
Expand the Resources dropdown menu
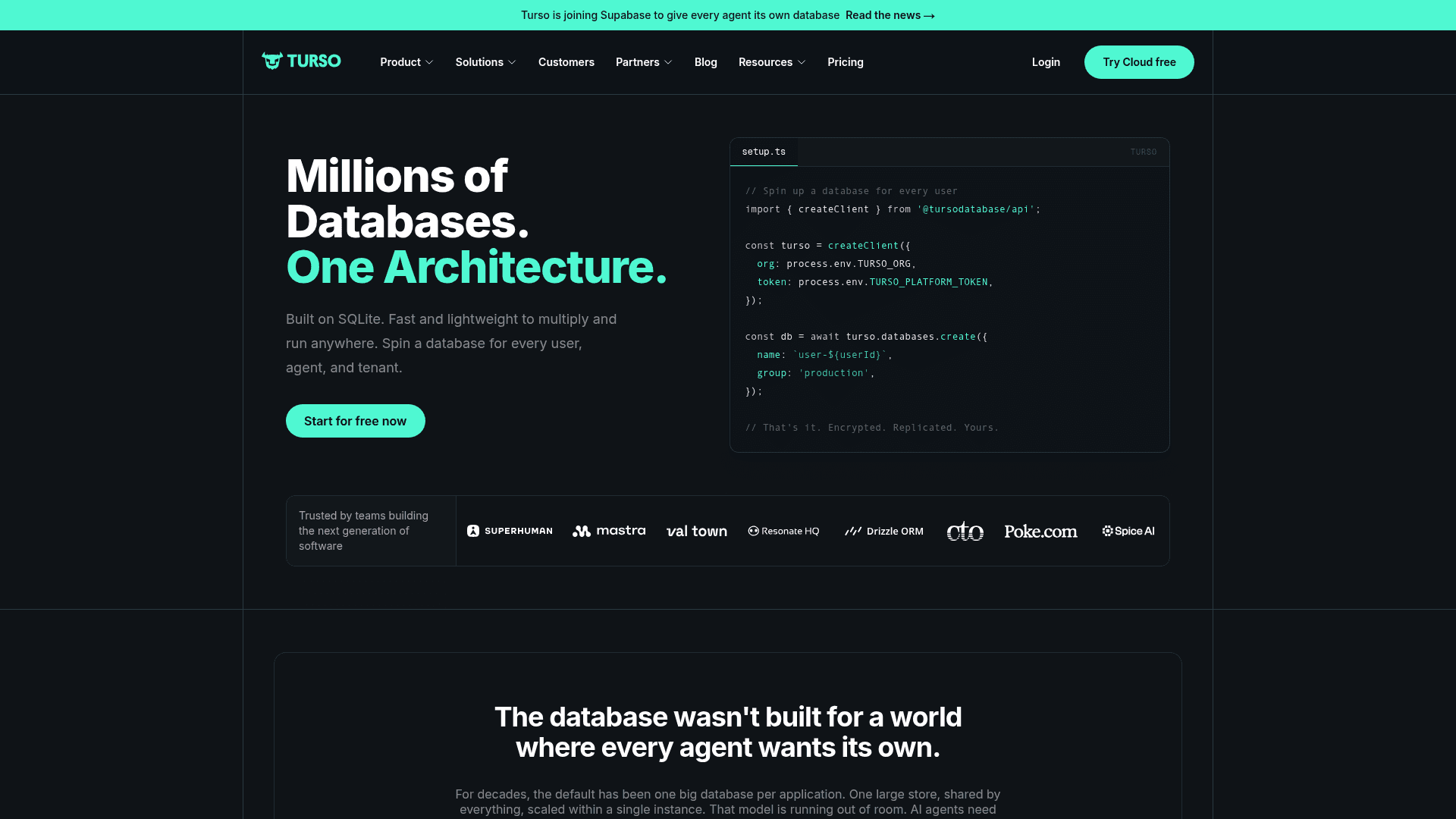pos(772,62)
